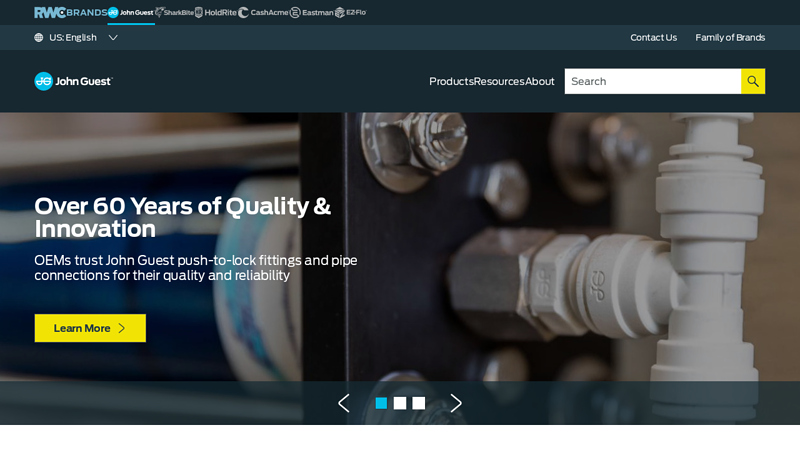The height and width of the screenshot is (450, 800).
Task: Show the next carousel slide
Action: click(x=456, y=403)
